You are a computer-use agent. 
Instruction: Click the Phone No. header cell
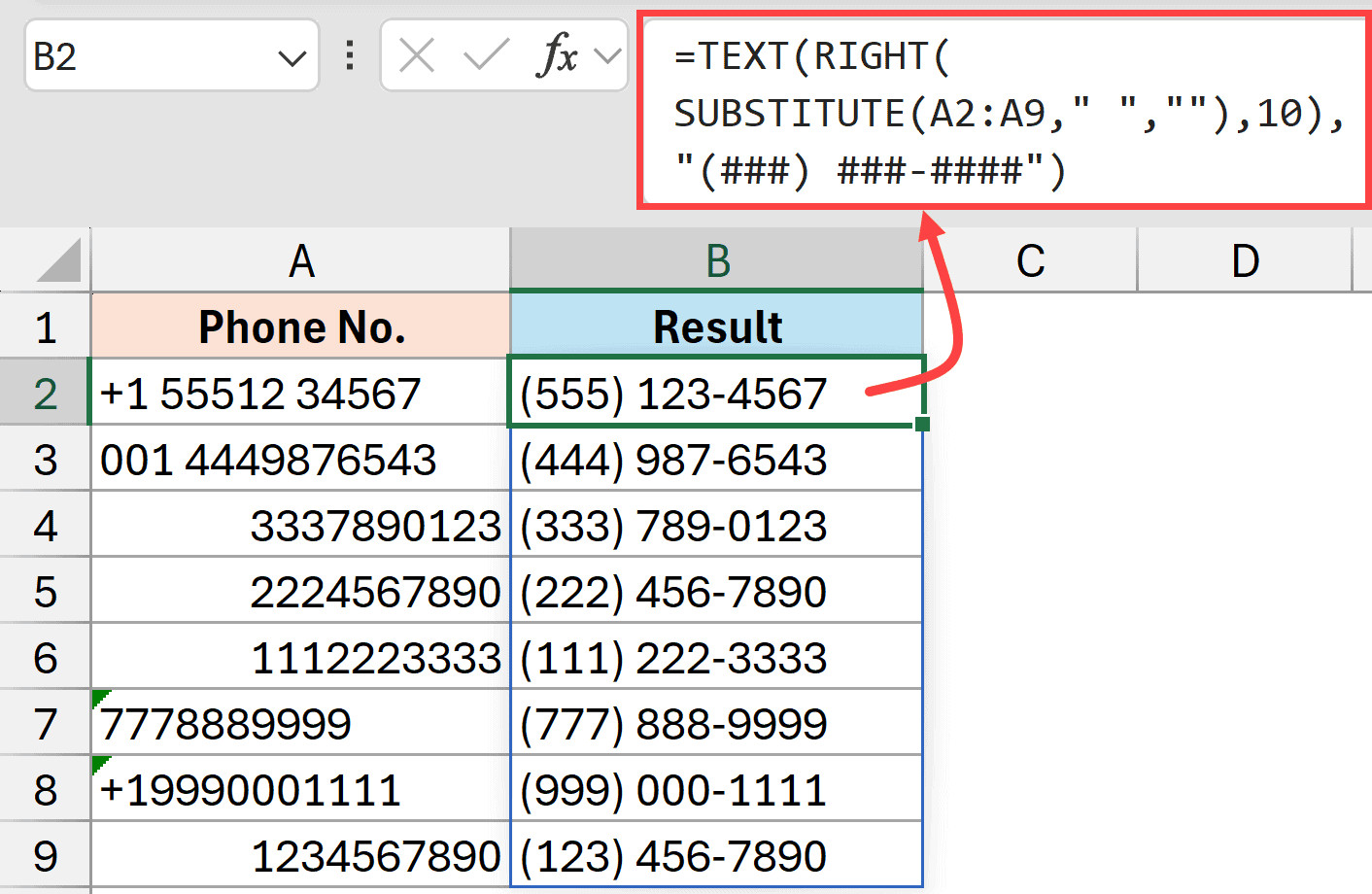(301, 327)
